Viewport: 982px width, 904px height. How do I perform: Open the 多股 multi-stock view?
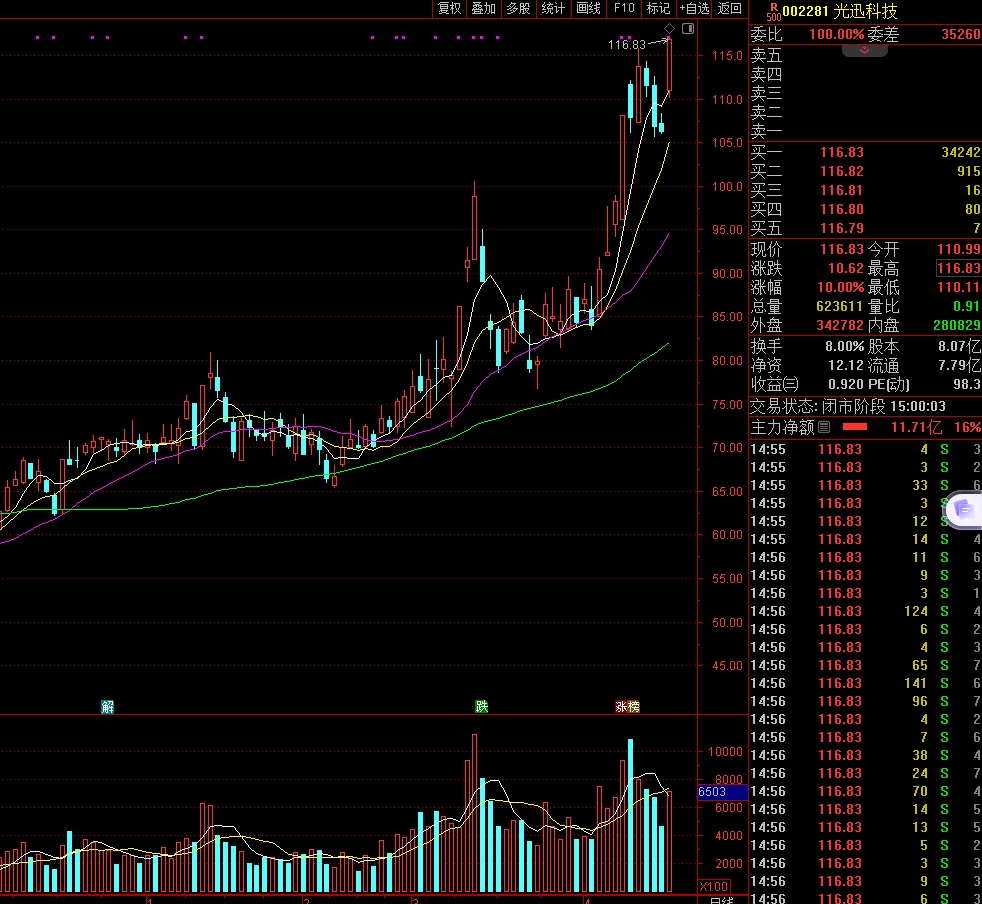(x=518, y=9)
